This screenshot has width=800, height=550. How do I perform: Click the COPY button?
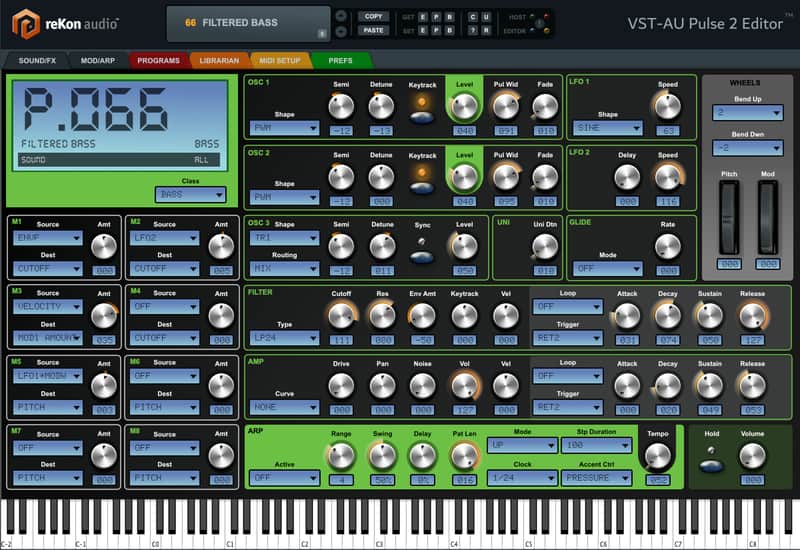point(373,16)
